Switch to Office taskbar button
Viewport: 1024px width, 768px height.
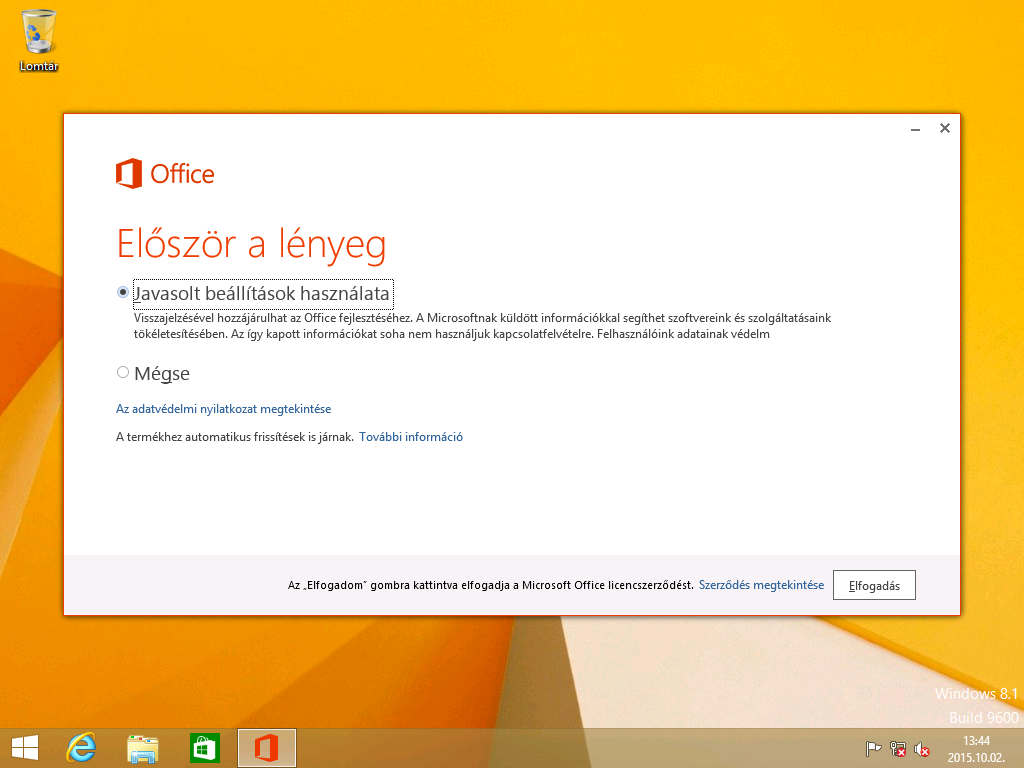(x=266, y=748)
